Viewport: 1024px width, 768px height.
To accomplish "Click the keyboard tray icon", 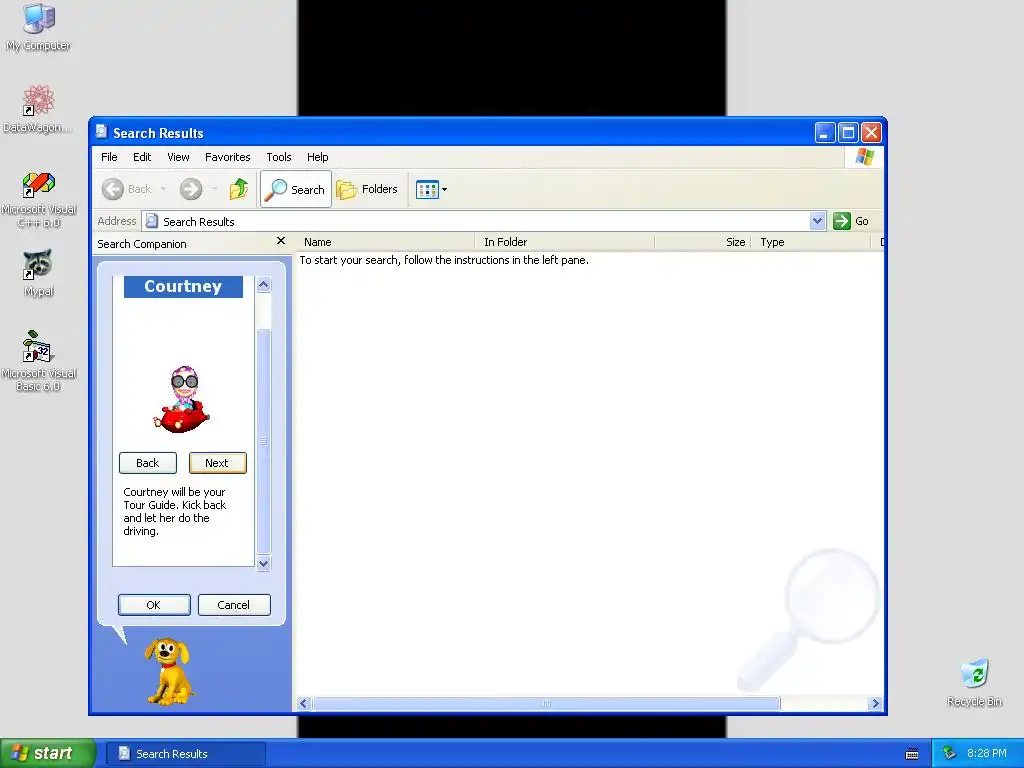I will [912, 754].
